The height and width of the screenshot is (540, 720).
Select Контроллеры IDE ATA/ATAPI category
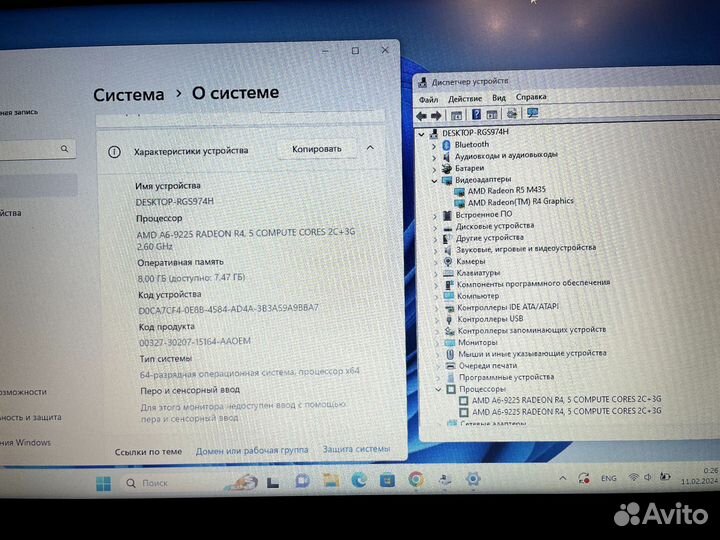coord(507,307)
